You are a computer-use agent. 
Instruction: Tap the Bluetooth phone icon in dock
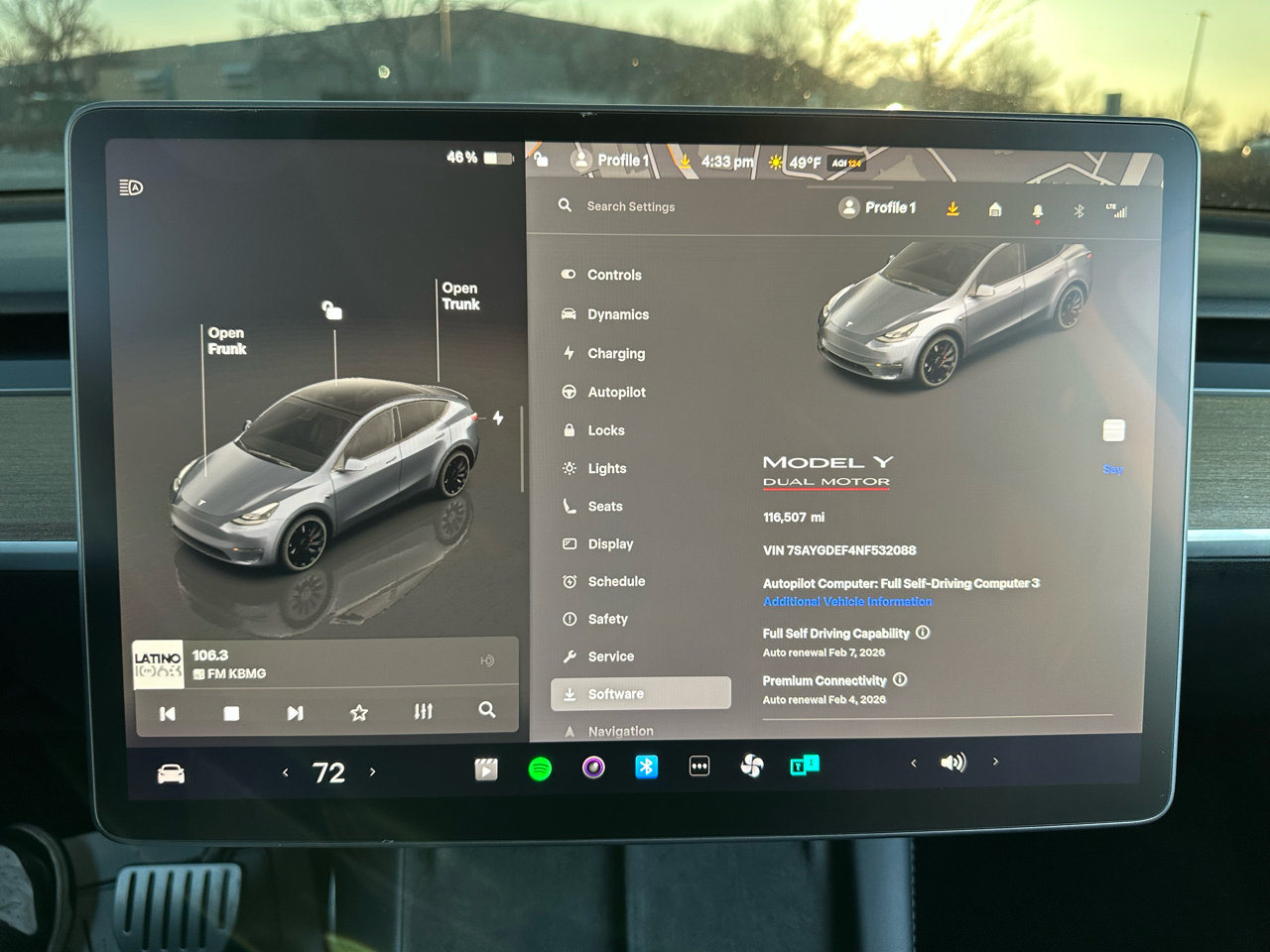tap(646, 767)
